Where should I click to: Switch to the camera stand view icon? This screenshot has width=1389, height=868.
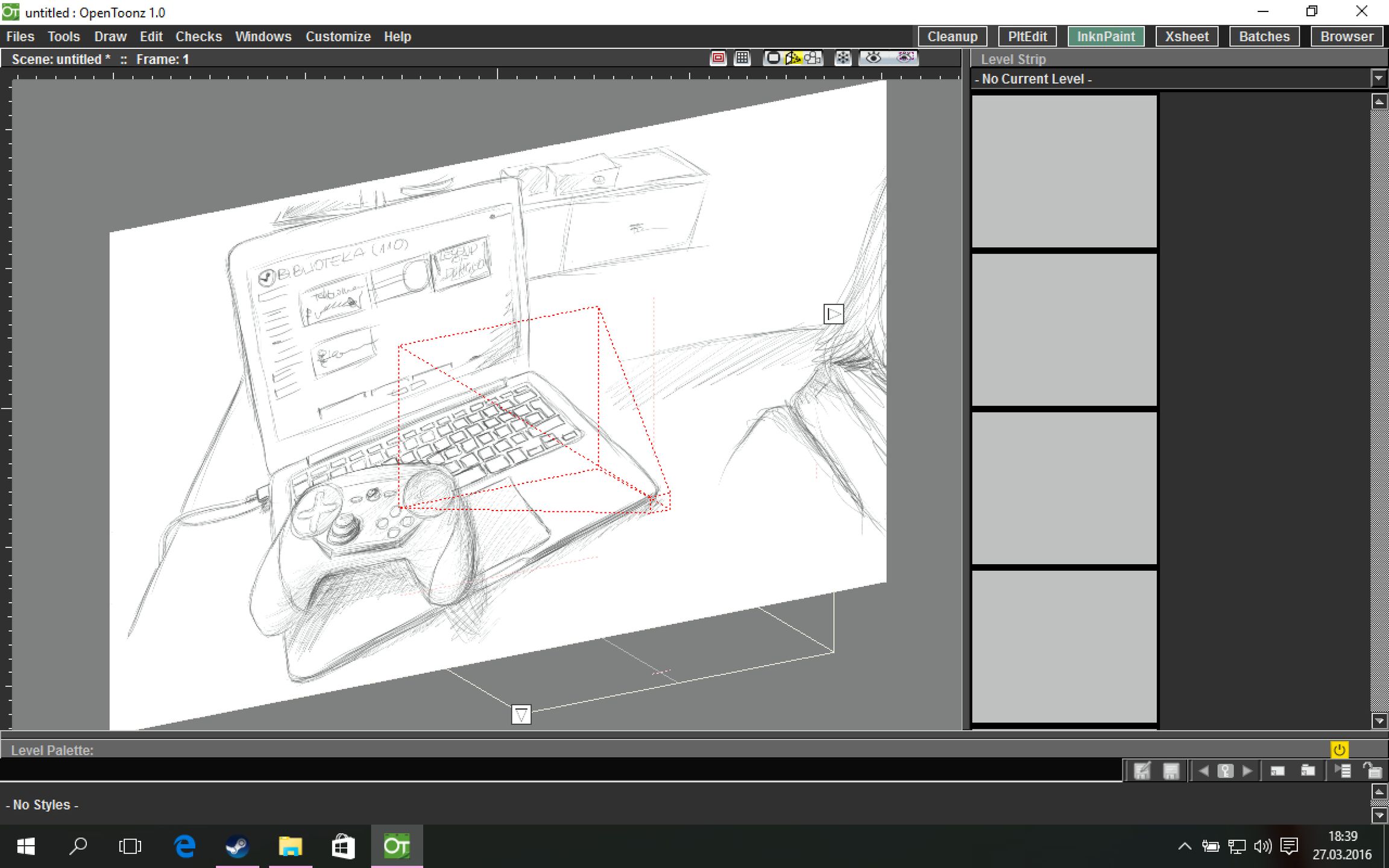click(x=773, y=58)
